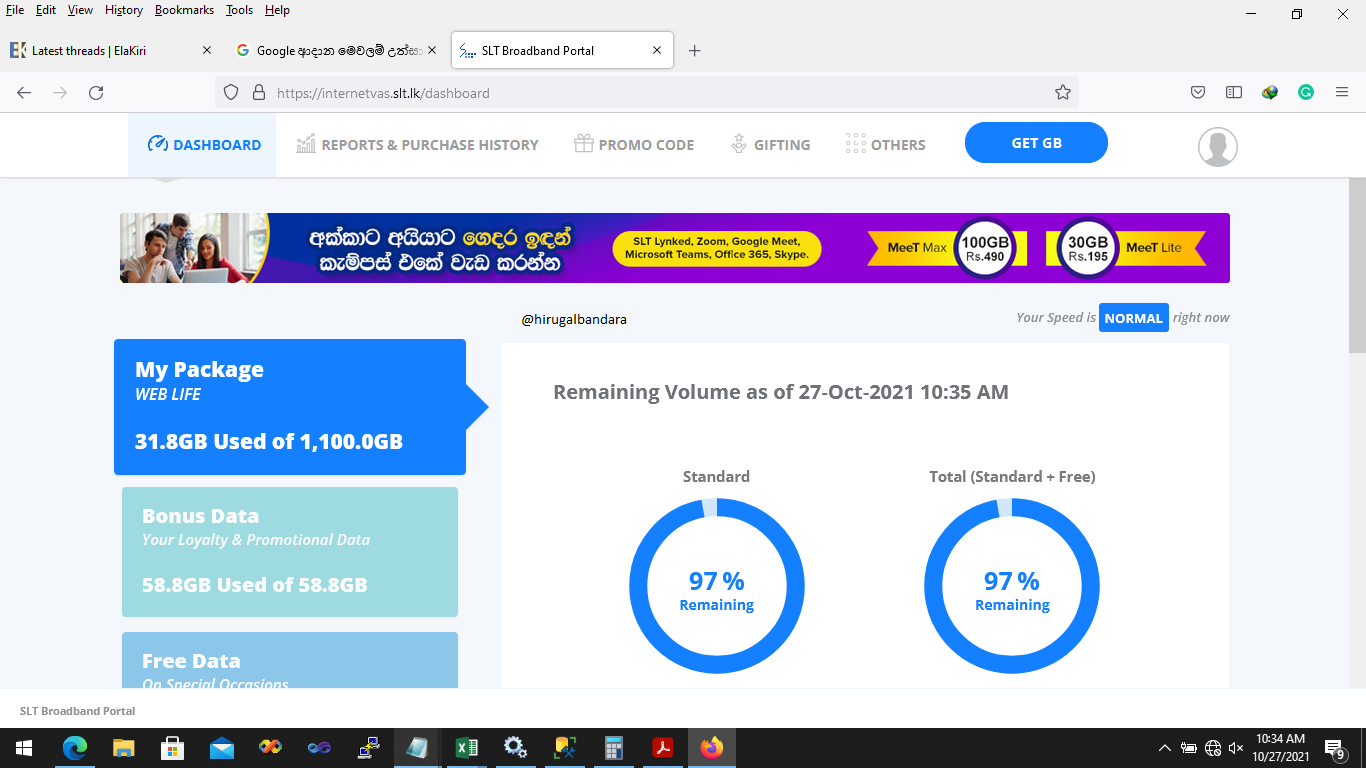This screenshot has height=768, width=1366.
Task: Open the File menu
Action: (x=15, y=10)
